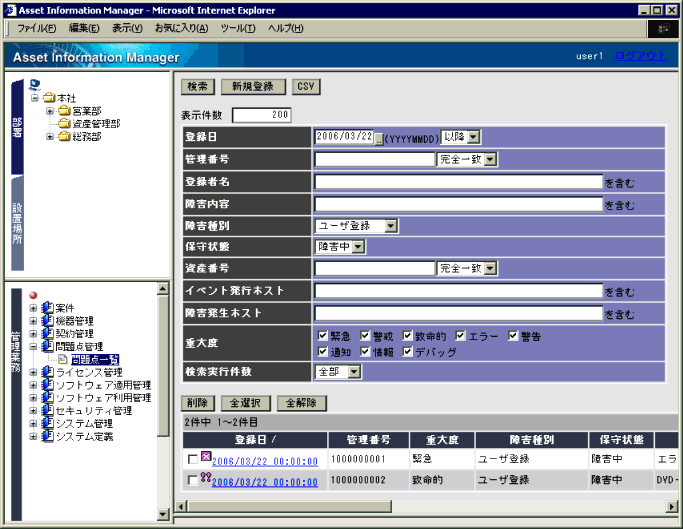This screenshot has width=683, height=529.
Task: Click the 契約管理 book icon
Action: [x=47, y=333]
